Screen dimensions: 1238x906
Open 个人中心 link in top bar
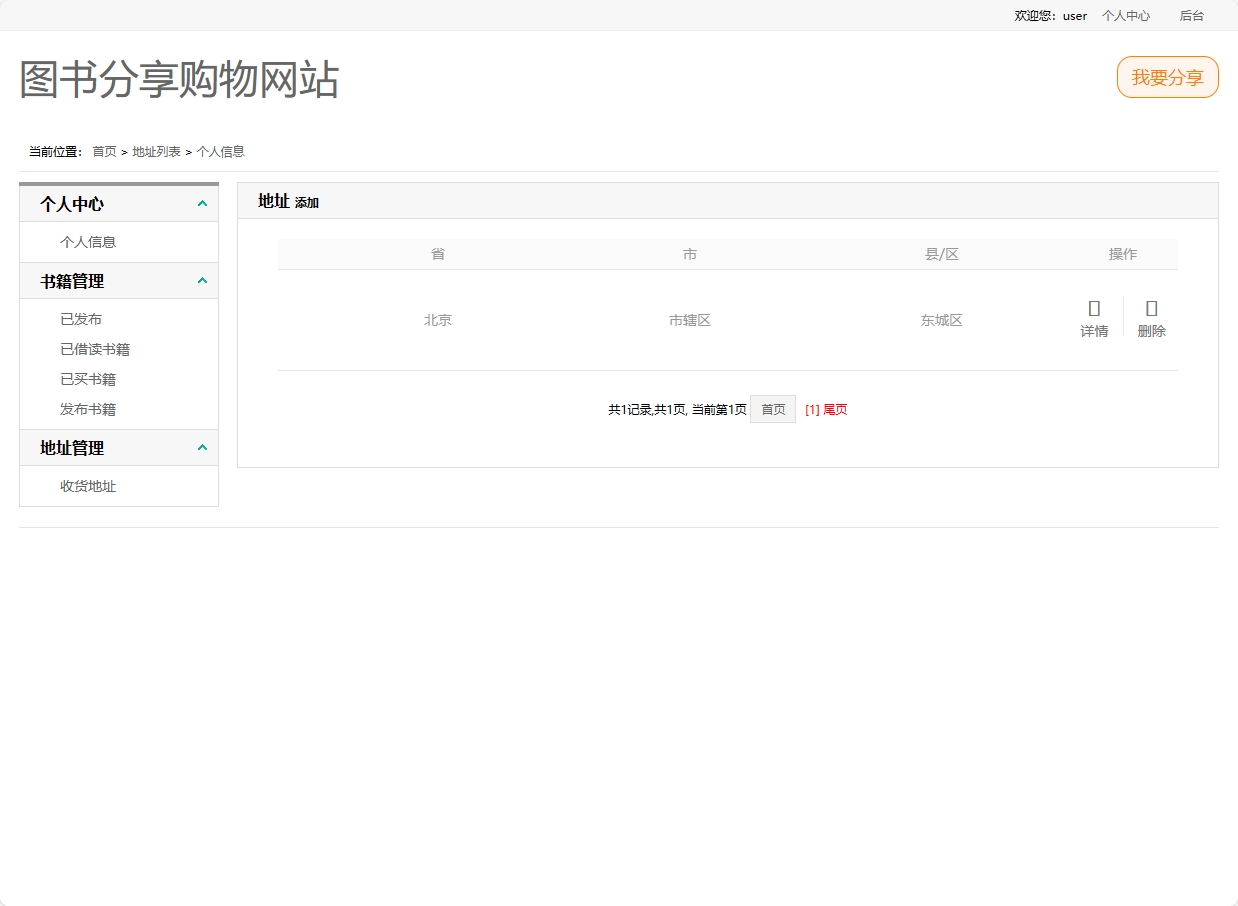click(1125, 16)
